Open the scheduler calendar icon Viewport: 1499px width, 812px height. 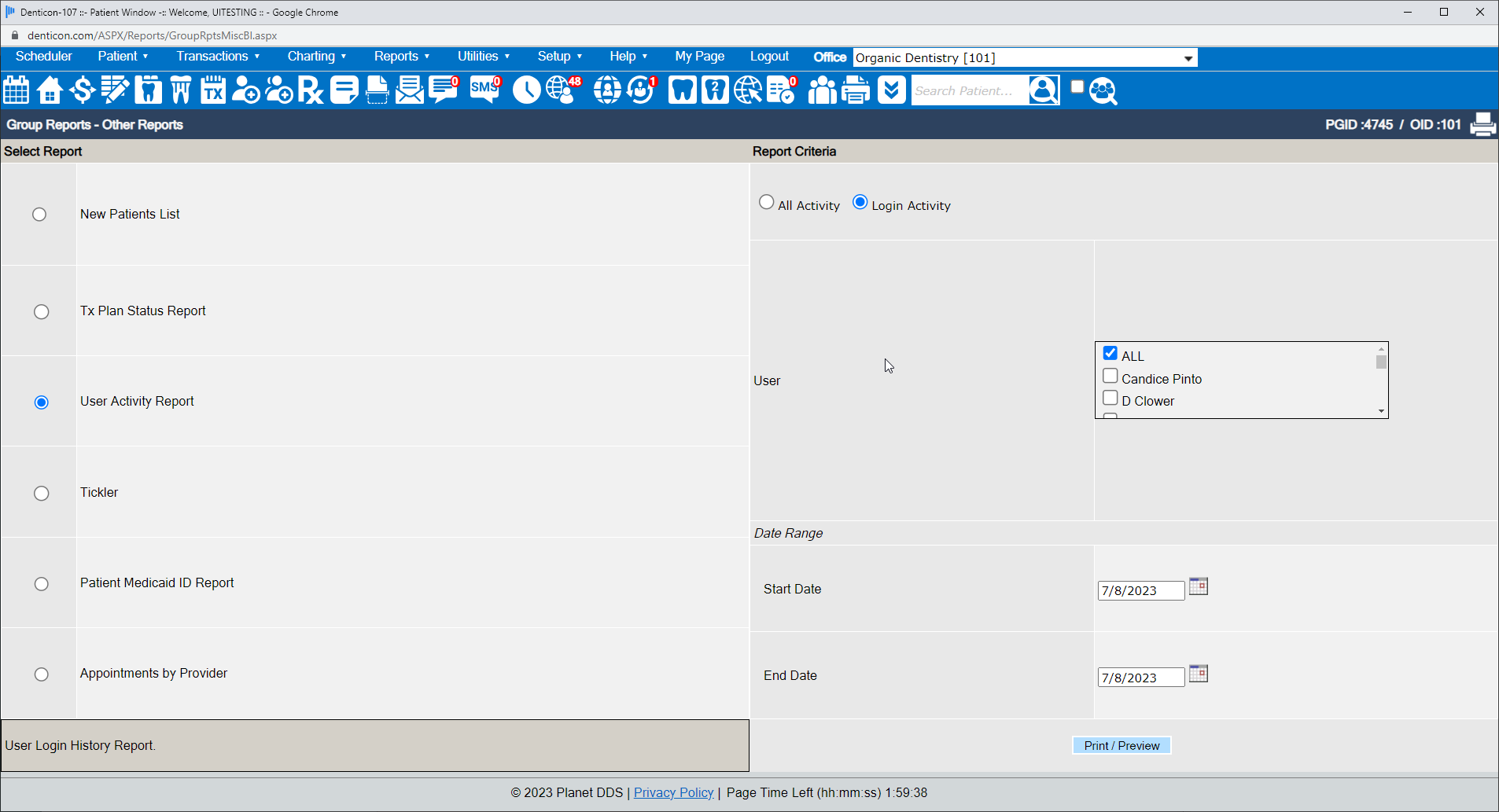[x=17, y=90]
